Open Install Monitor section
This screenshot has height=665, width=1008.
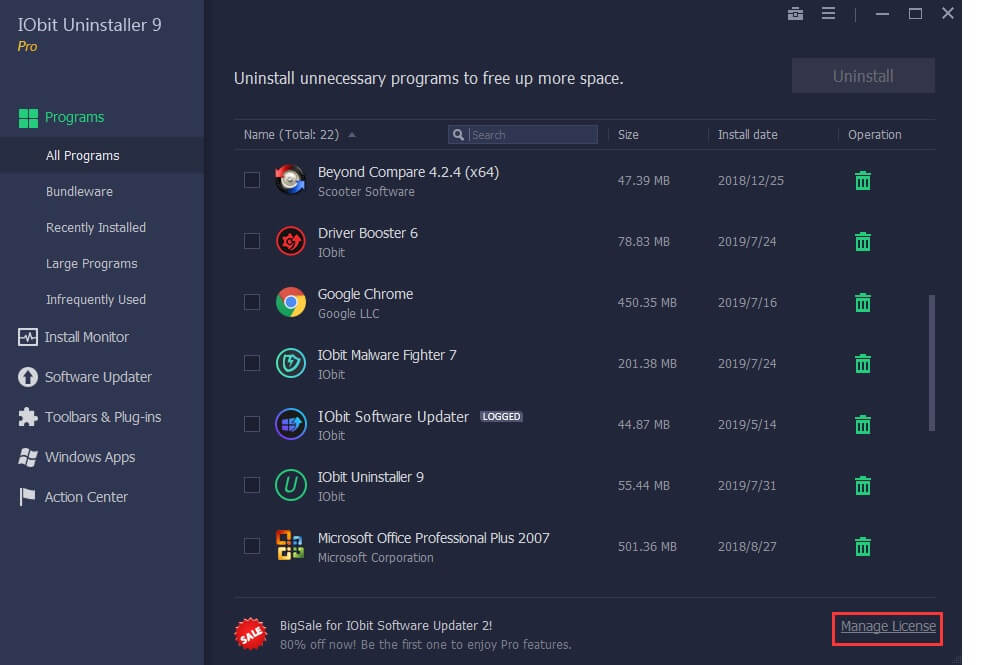pyautogui.click(x=87, y=337)
